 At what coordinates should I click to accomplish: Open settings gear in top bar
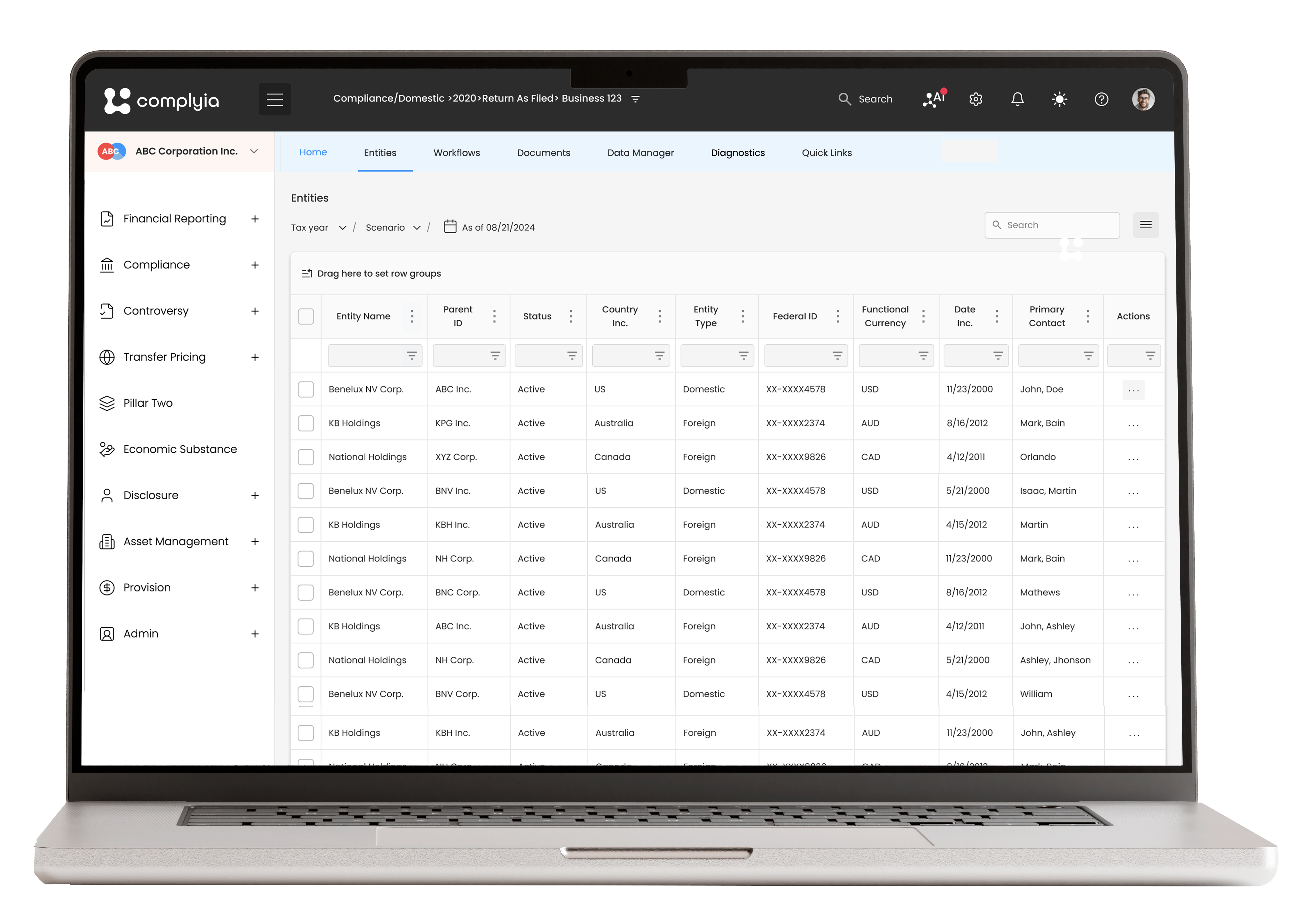click(x=975, y=99)
